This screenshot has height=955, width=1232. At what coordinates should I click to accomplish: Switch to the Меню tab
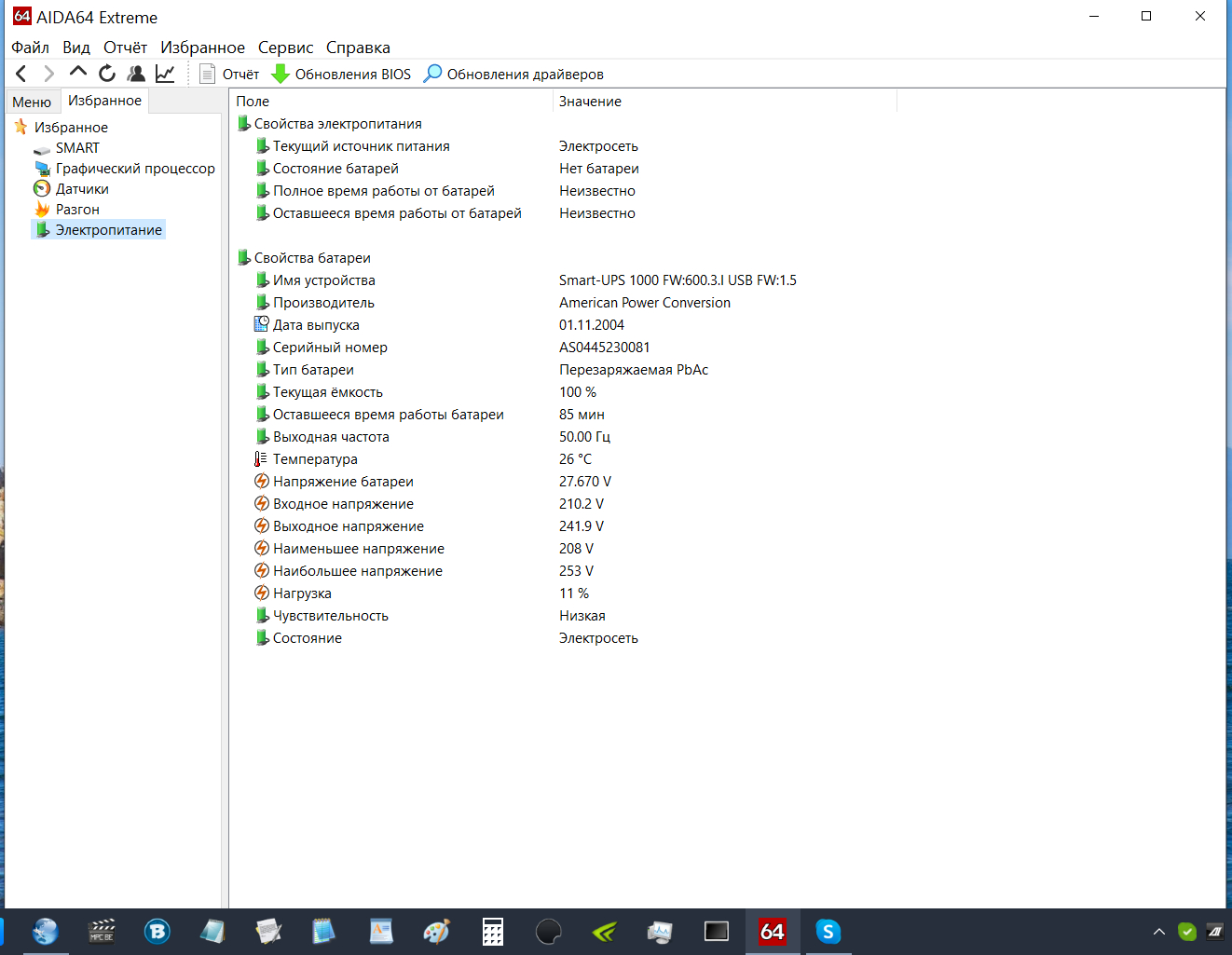(x=32, y=102)
